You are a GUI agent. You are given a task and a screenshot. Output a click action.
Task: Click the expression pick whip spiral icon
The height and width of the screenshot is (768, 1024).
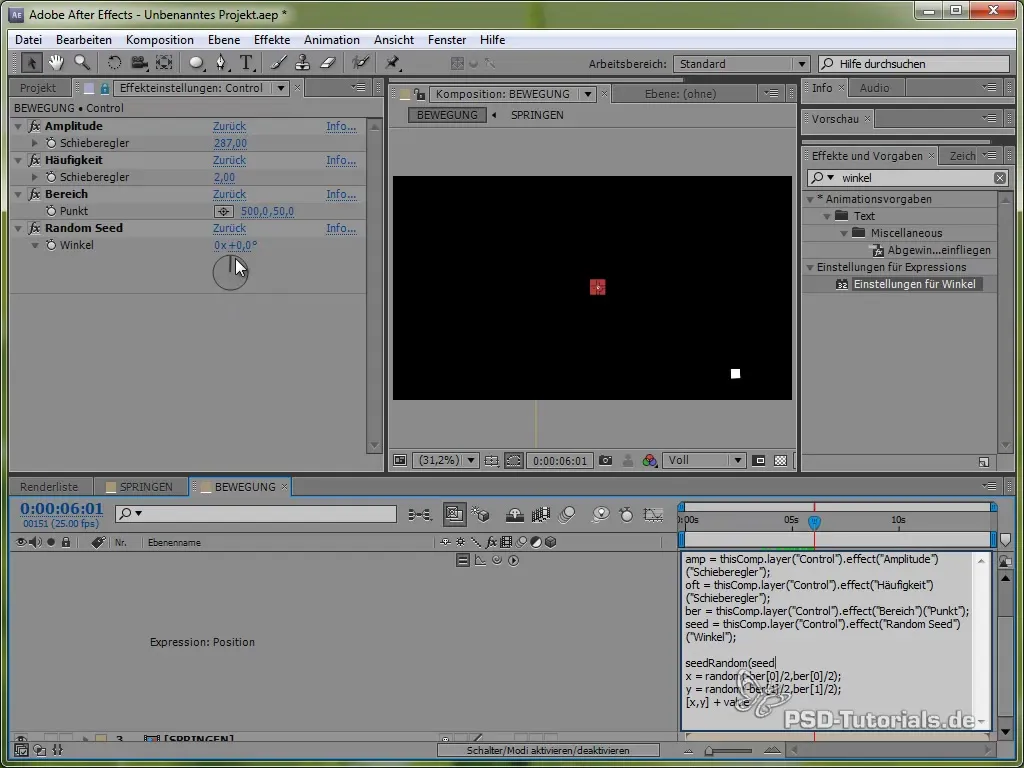(497, 560)
